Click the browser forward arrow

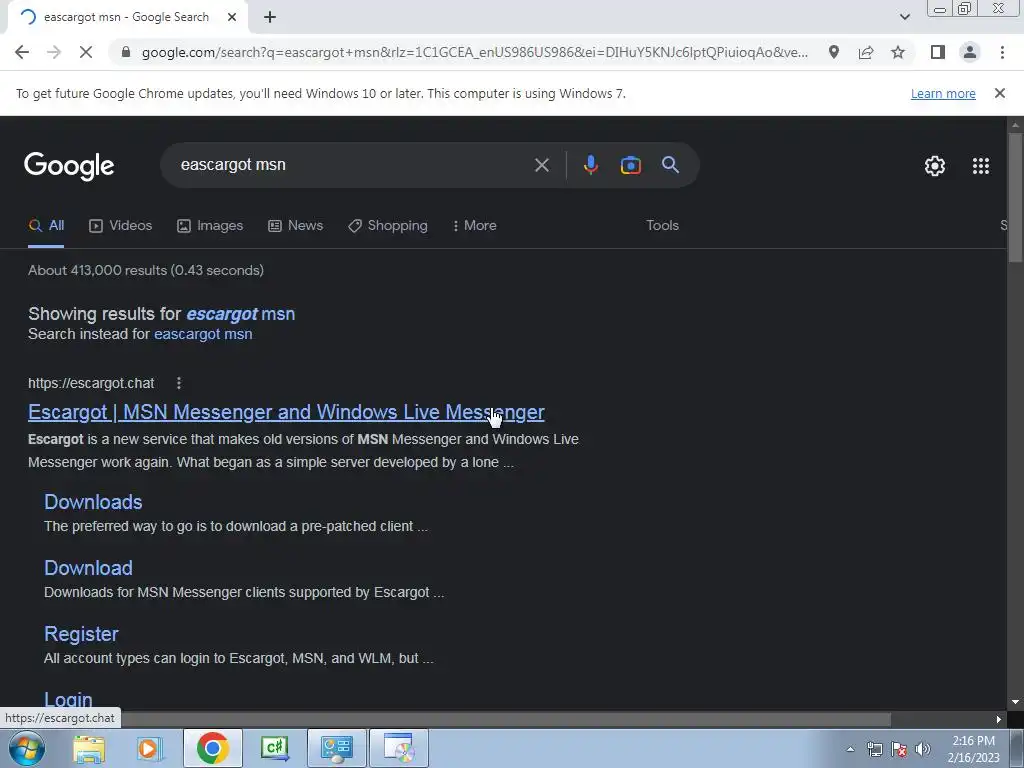pos(54,52)
